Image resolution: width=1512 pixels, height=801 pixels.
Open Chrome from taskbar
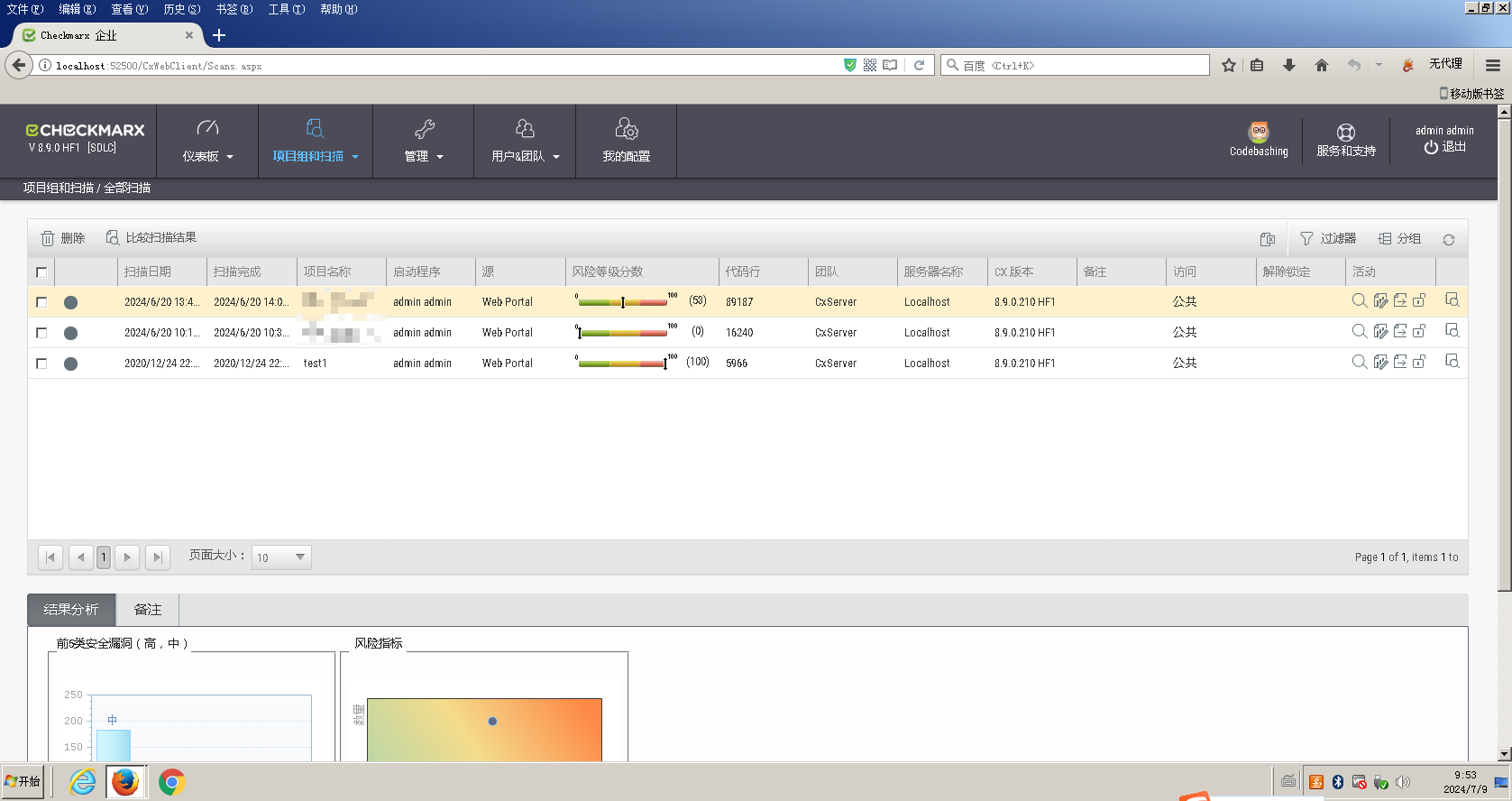(171, 781)
